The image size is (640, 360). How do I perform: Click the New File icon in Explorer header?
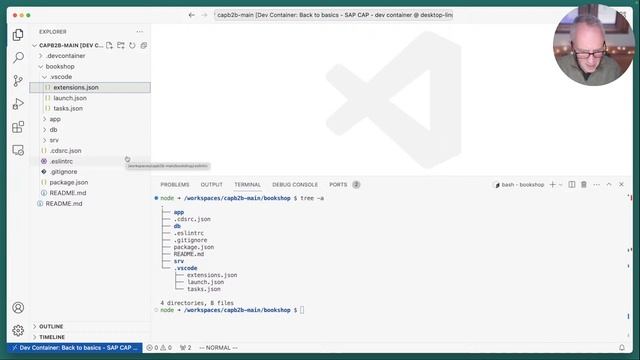[109, 45]
